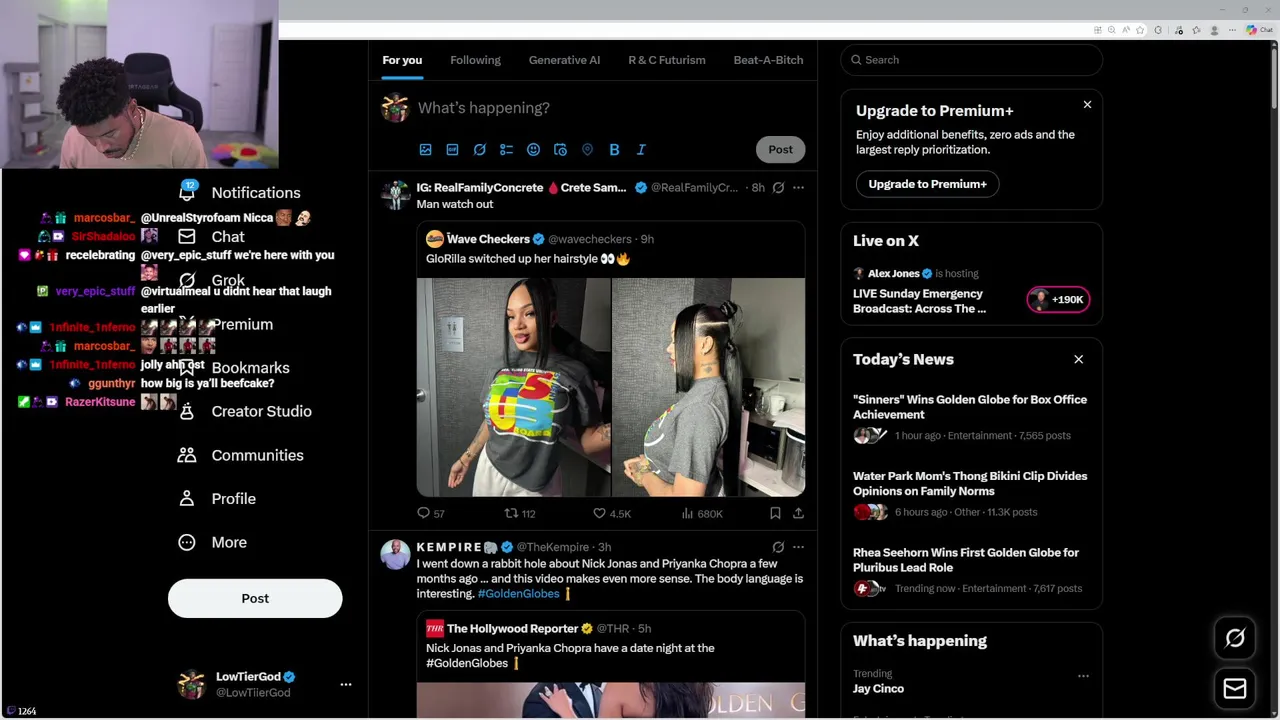Click the composer Post button
This screenshot has height=720, width=1280.
780,149
